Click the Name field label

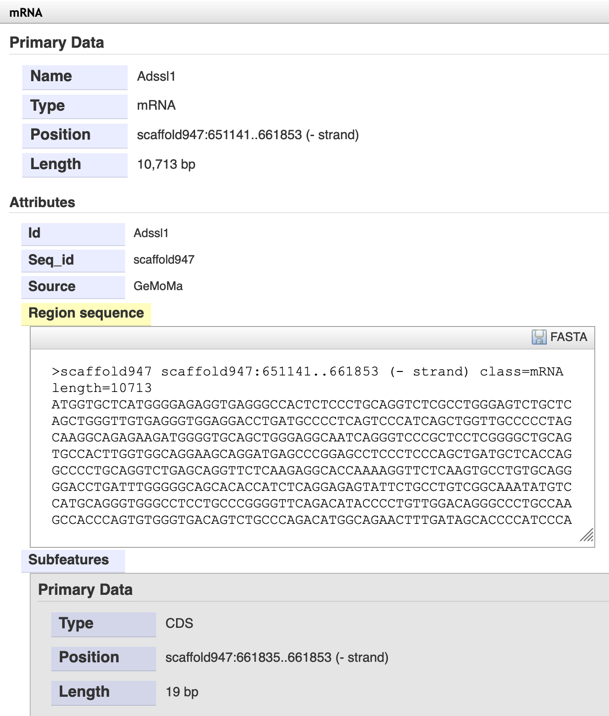coord(51,76)
